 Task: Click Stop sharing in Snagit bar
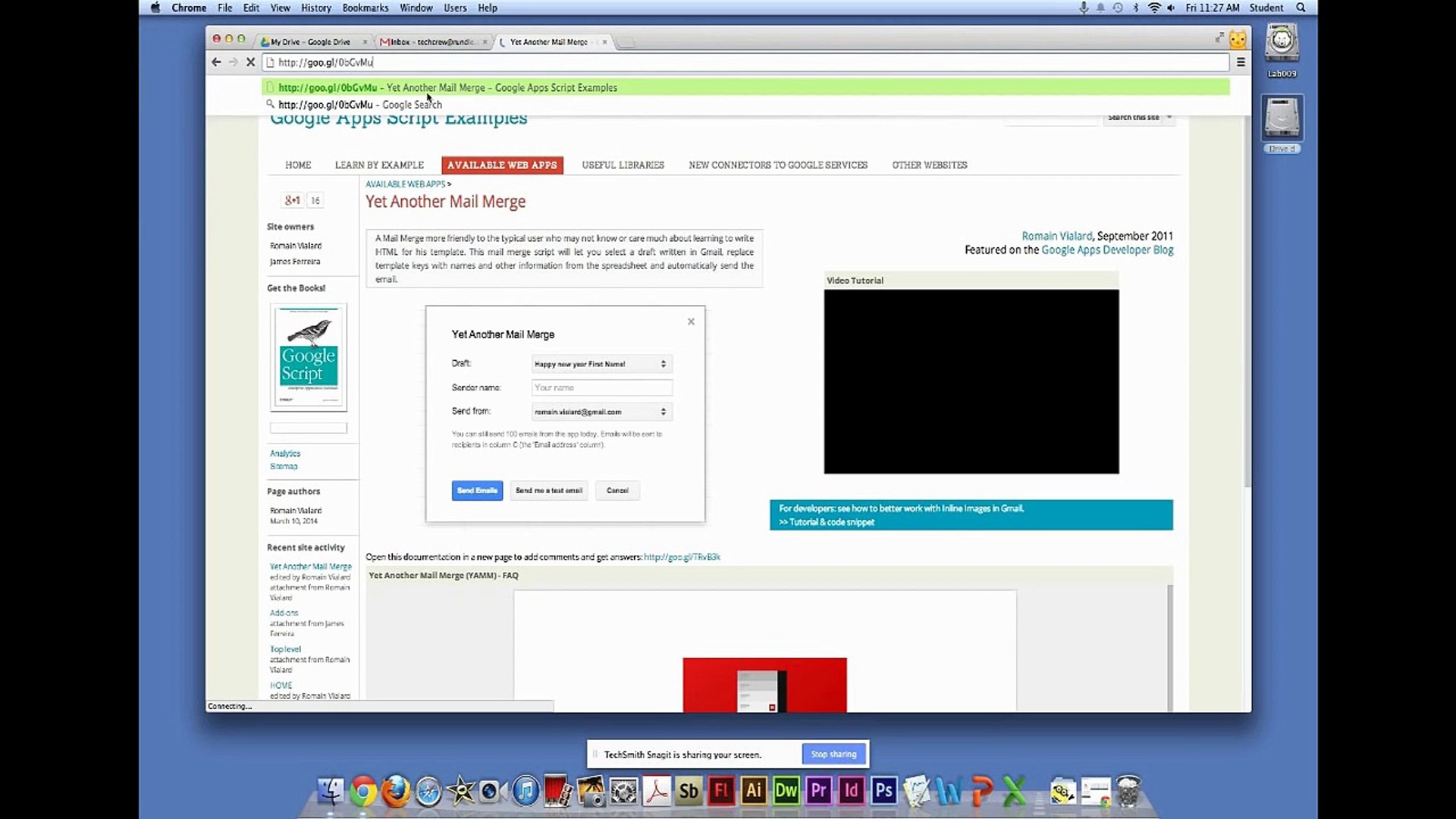833,755
